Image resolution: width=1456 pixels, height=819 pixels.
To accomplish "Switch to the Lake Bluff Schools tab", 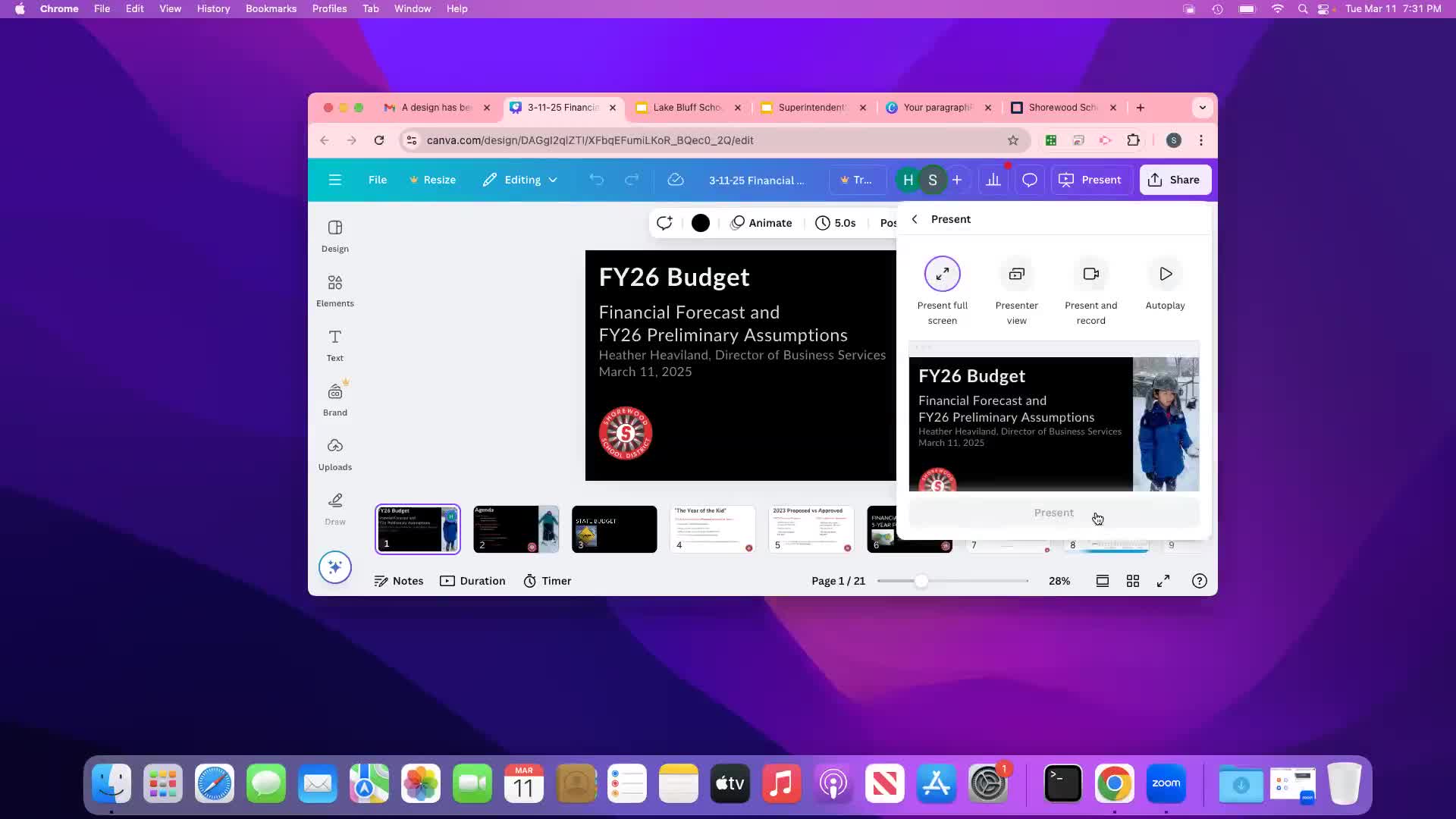I will [686, 108].
